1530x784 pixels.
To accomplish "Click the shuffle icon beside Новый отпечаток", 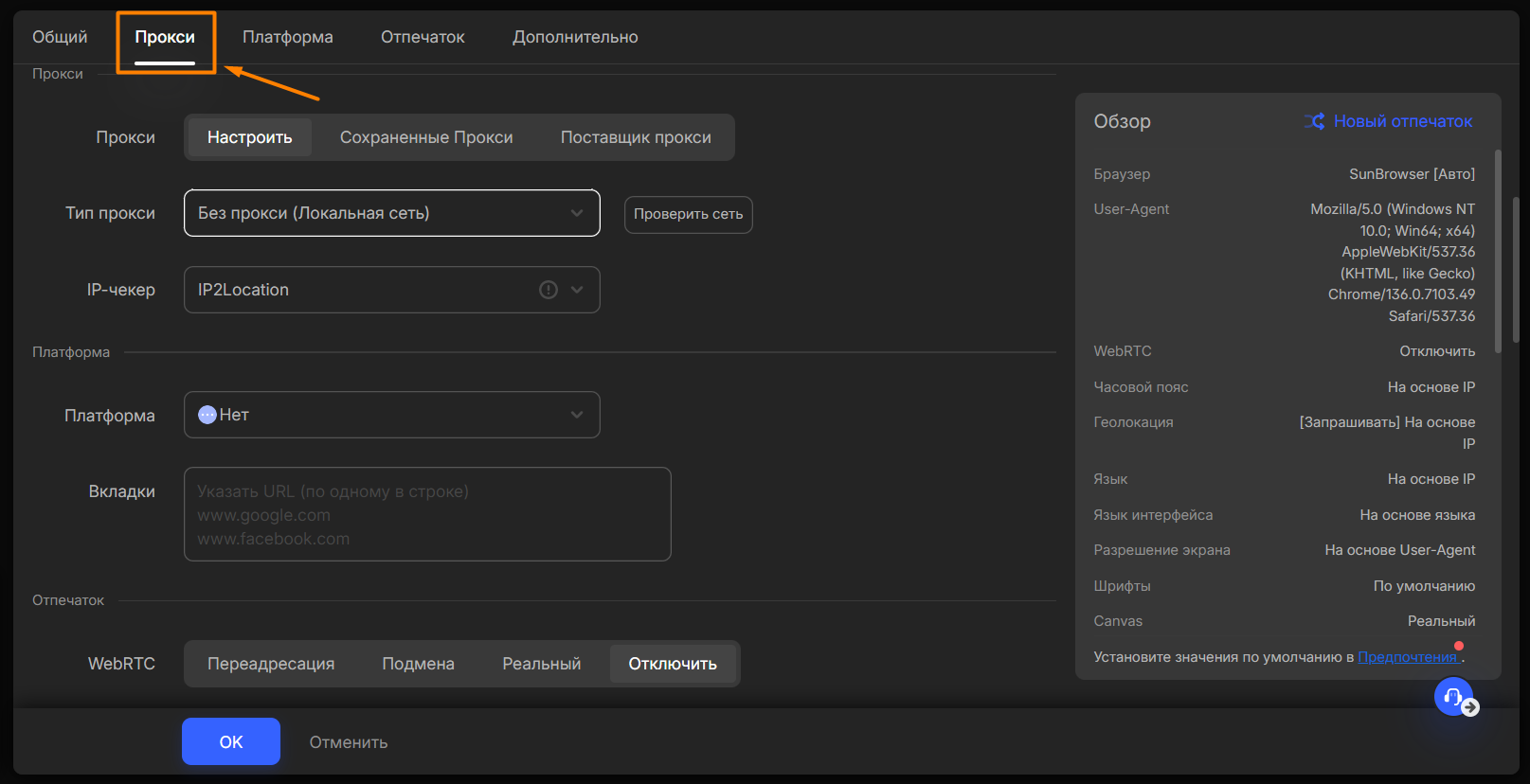I will [1314, 121].
